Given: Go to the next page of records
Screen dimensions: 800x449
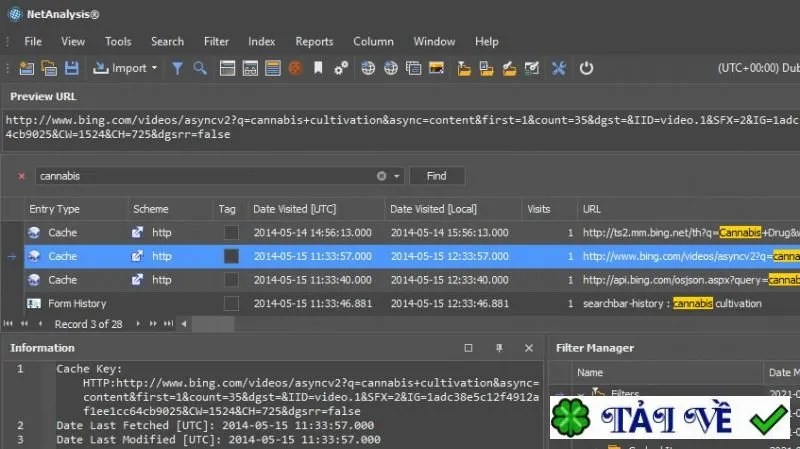Looking at the screenshot, I should pos(153,323).
